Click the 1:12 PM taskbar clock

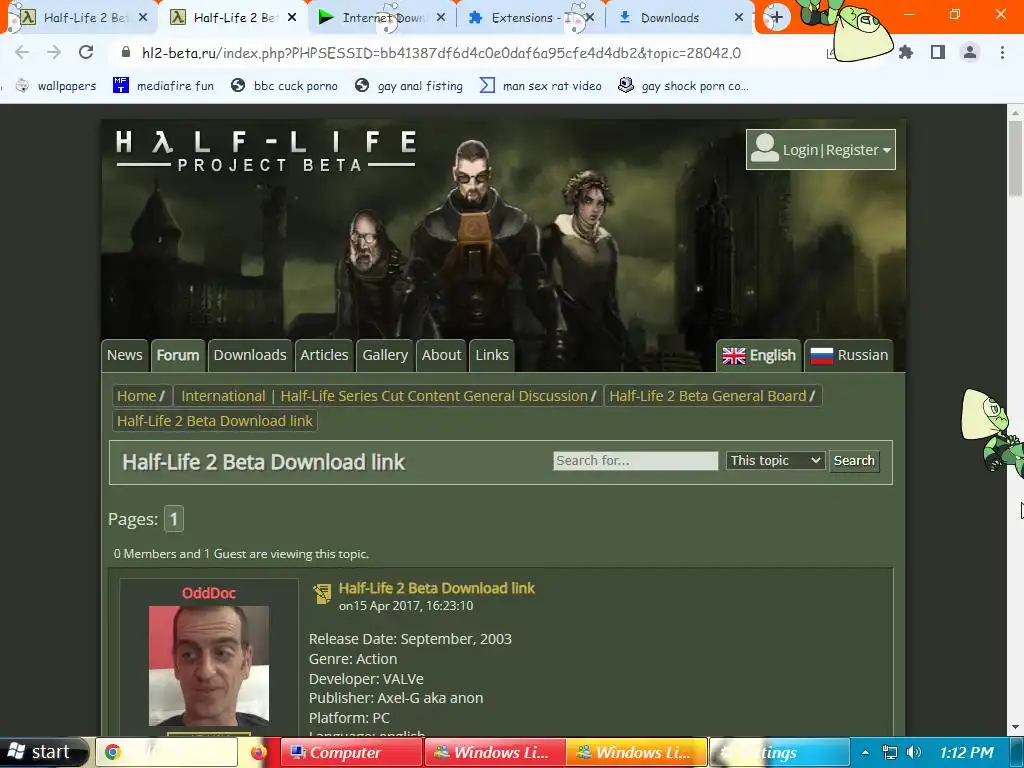coord(967,752)
